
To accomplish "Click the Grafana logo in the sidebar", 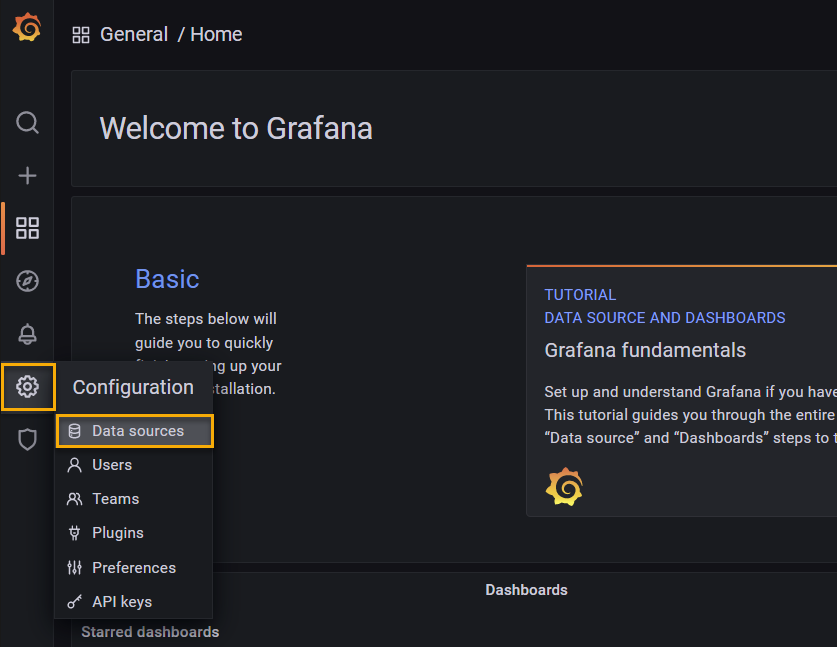I will click(x=27, y=27).
